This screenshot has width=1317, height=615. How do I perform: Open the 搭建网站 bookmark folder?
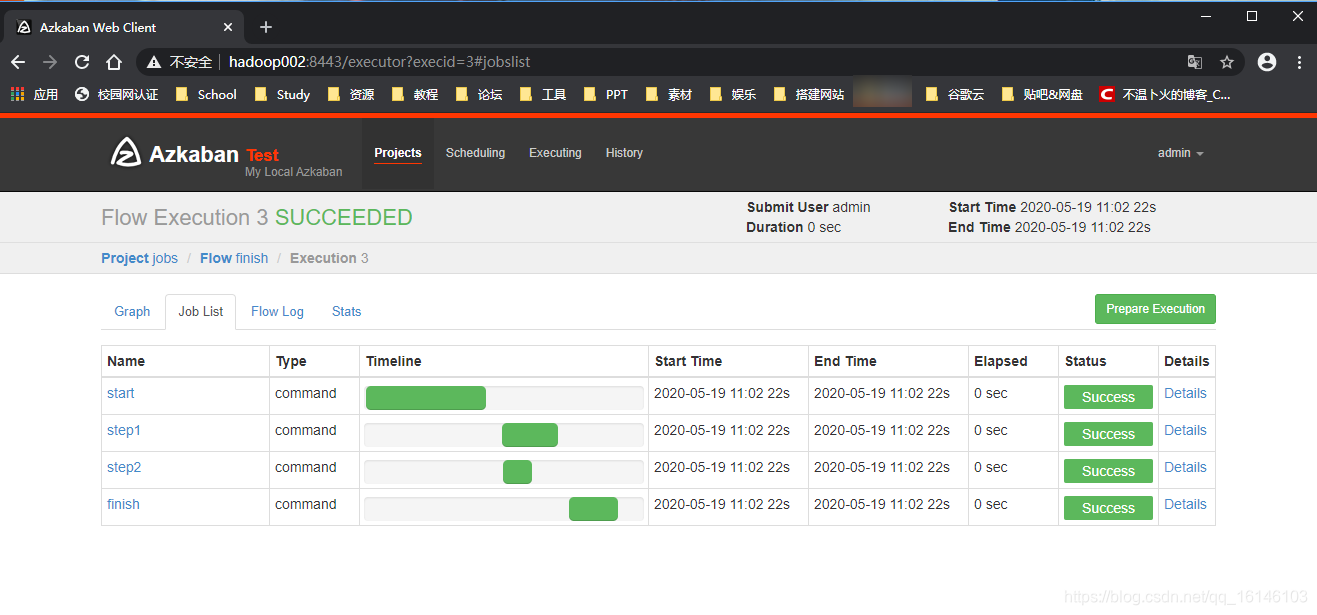click(x=809, y=94)
